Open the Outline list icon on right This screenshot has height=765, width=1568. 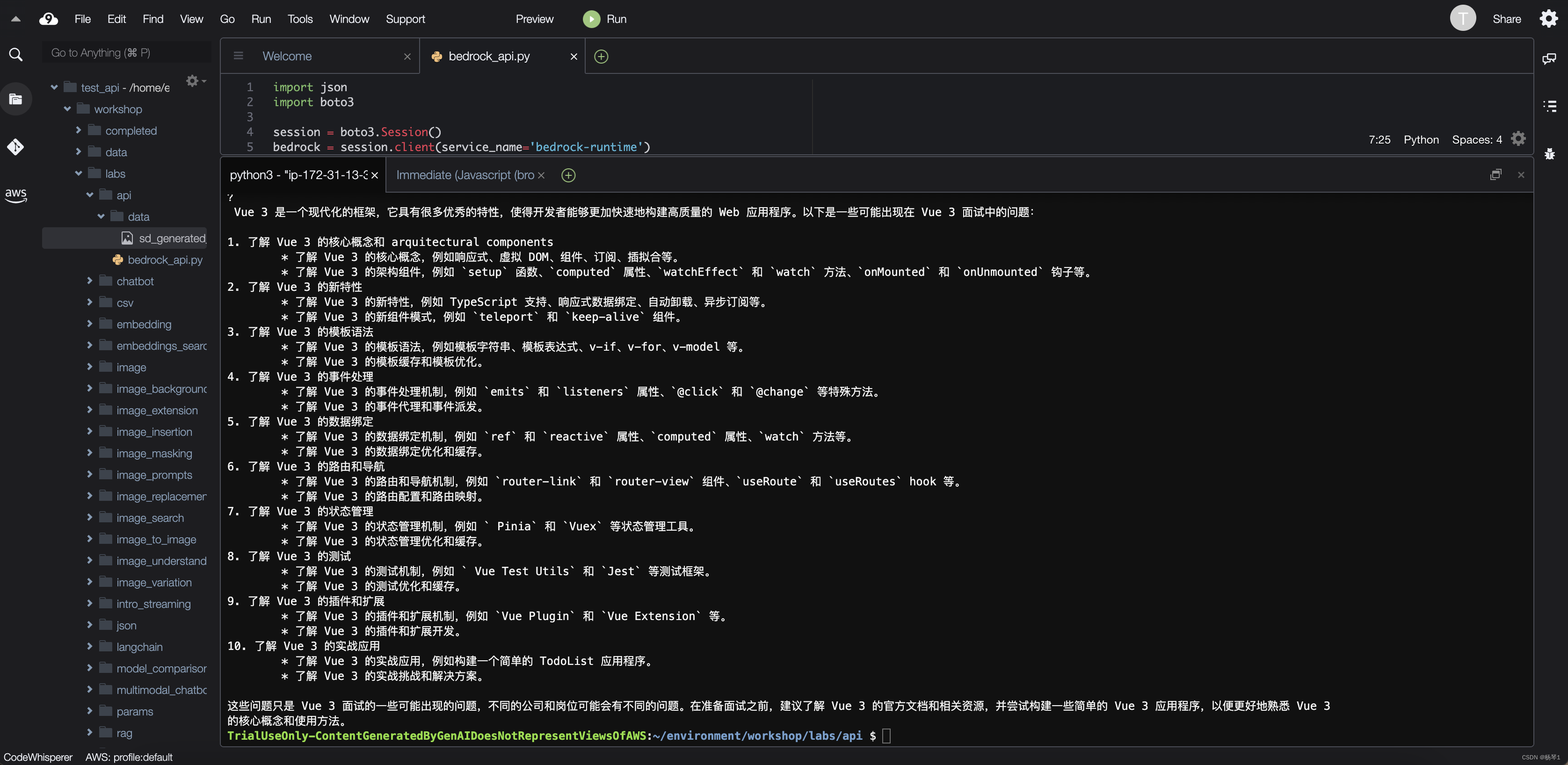coord(1549,107)
